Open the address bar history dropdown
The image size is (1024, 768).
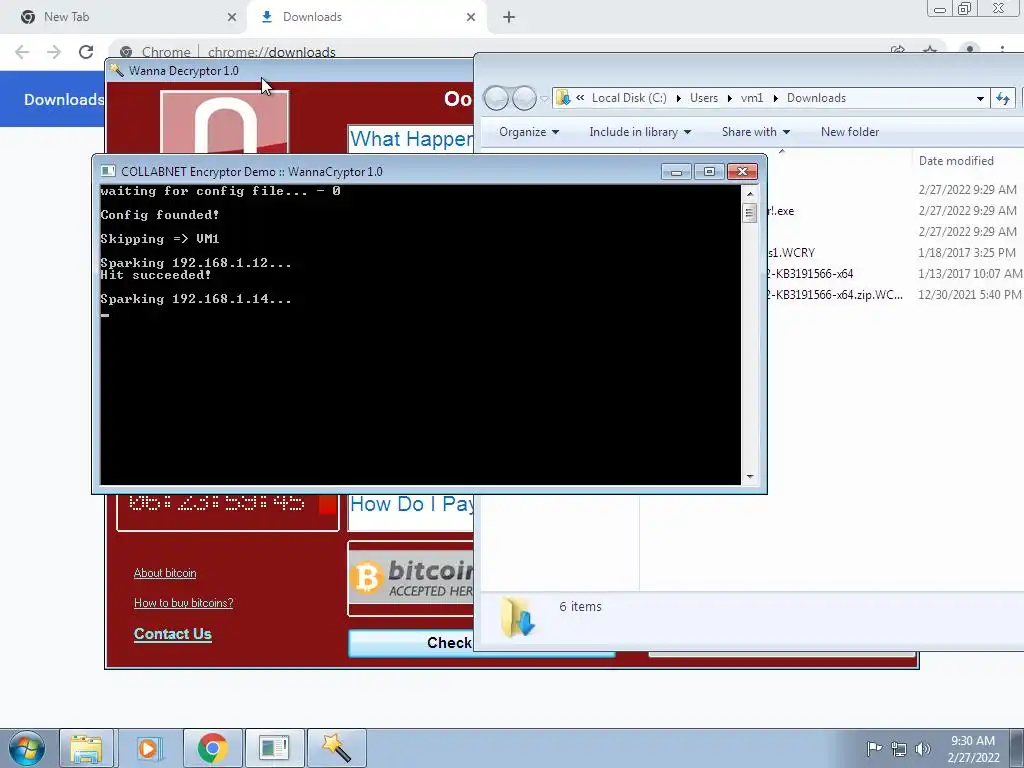[x=980, y=99]
